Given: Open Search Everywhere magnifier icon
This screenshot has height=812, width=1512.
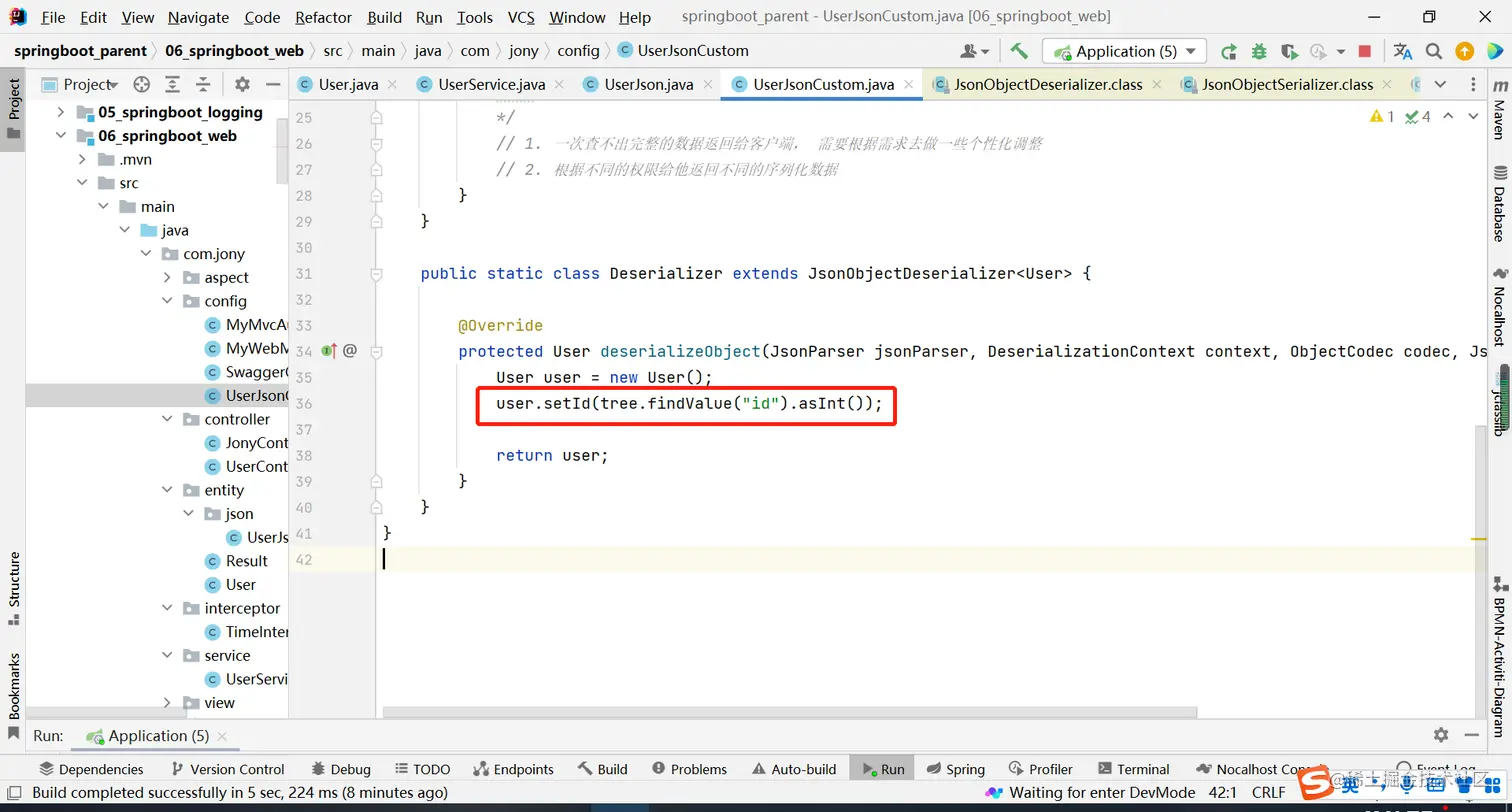Looking at the screenshot, I should click(1434, 51).
